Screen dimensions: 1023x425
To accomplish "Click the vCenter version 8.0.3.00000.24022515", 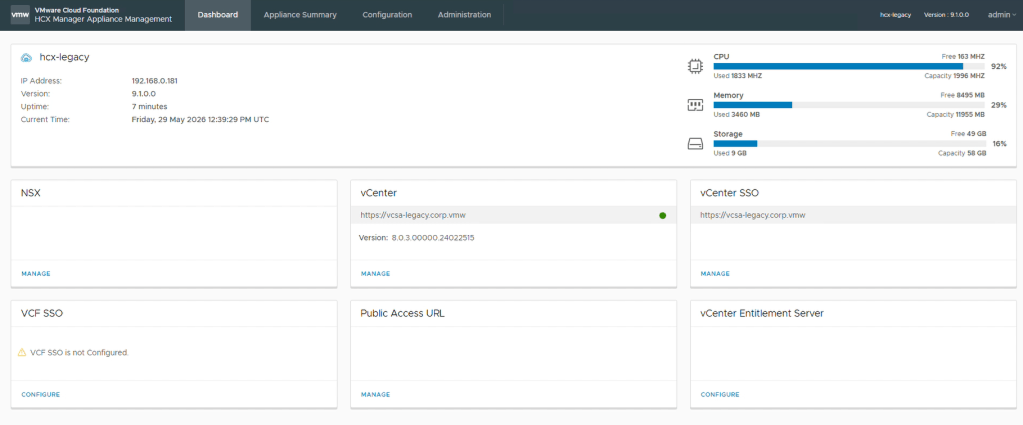I will [433, 238].
